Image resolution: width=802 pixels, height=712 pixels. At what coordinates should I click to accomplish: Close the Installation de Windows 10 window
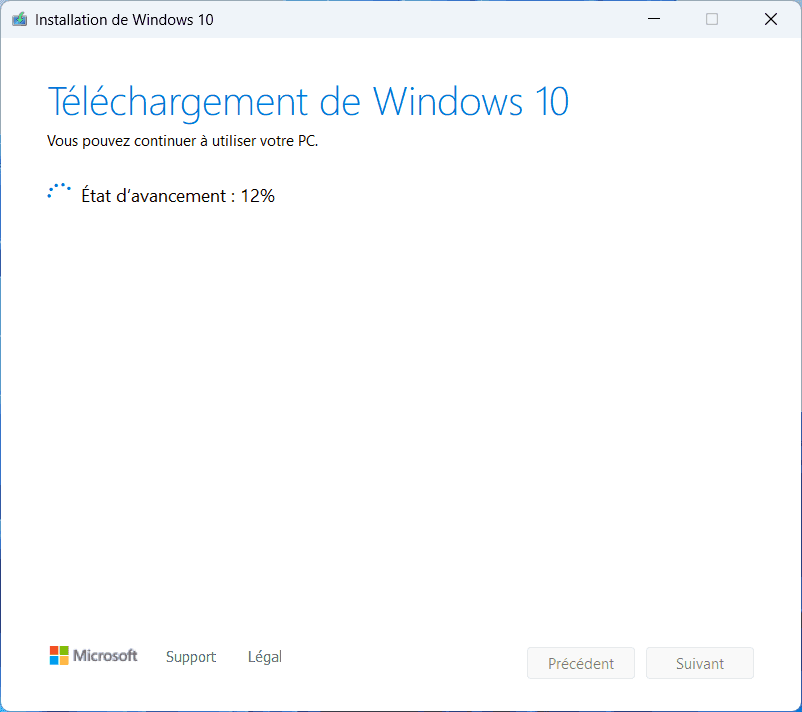(770, 19)
